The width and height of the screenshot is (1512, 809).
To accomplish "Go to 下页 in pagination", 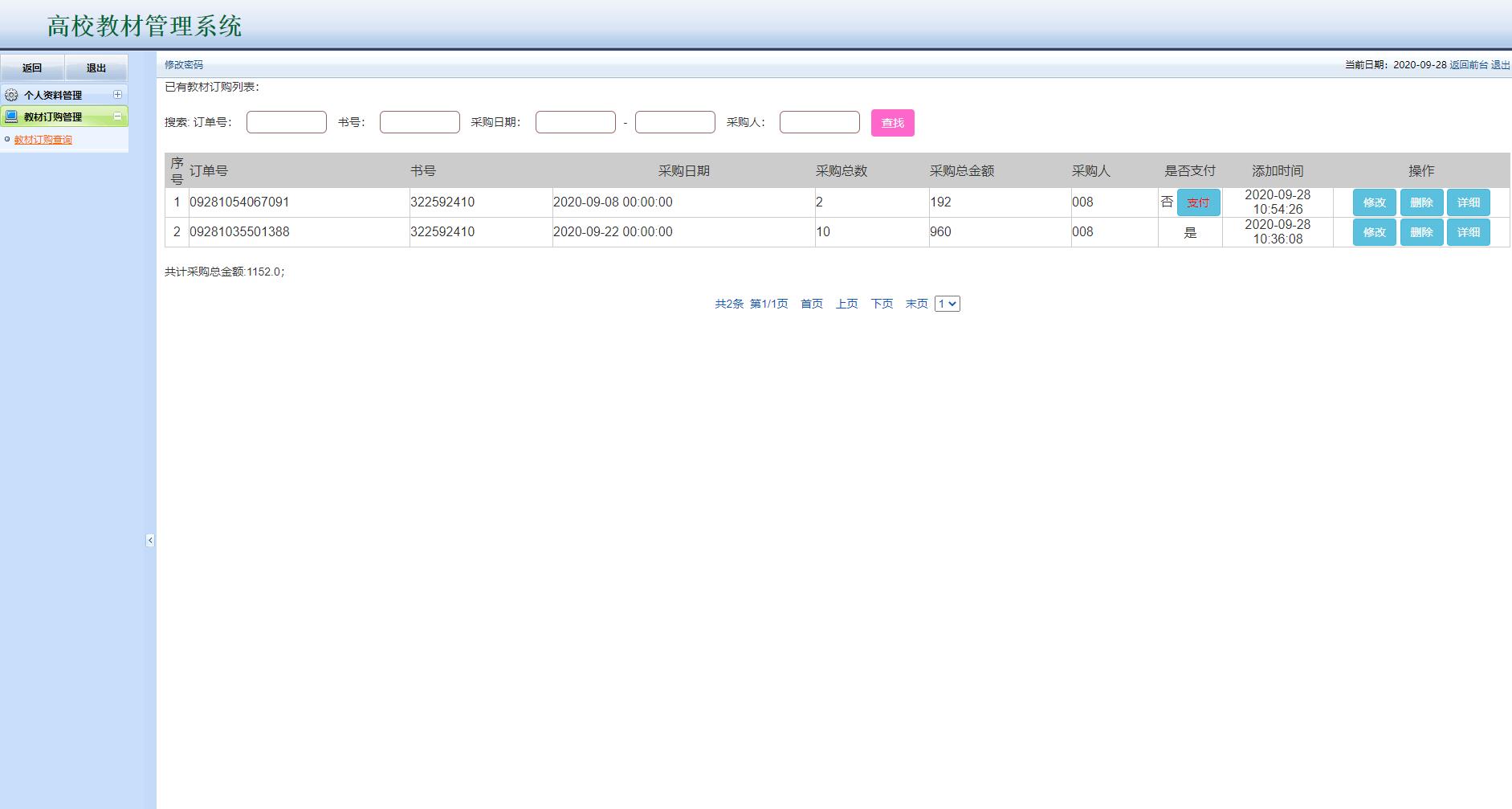I will tap(882, 304).
